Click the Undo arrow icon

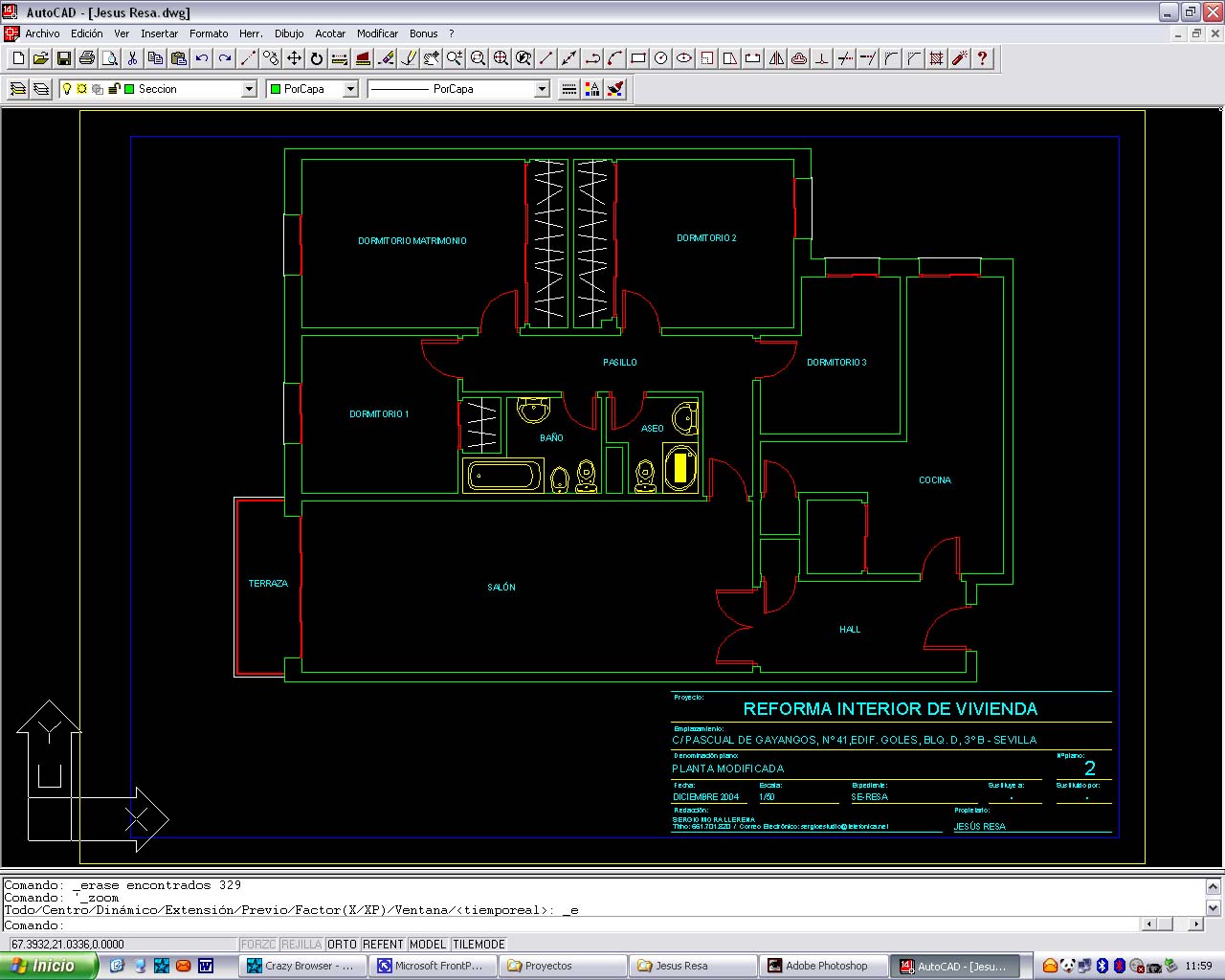click(202, 58)
